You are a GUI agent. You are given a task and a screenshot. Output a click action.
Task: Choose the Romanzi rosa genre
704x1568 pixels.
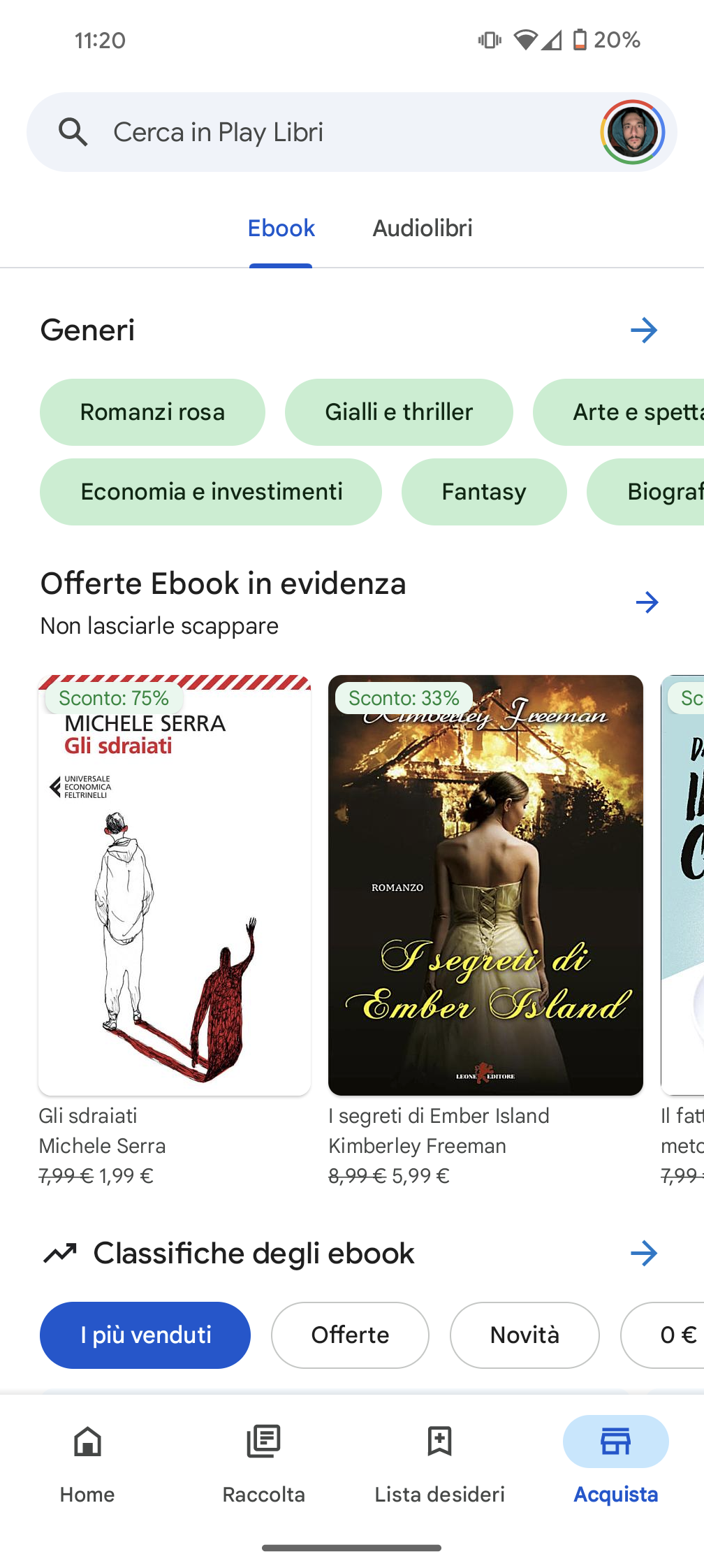pyautogui.click(x=152, y=412)
